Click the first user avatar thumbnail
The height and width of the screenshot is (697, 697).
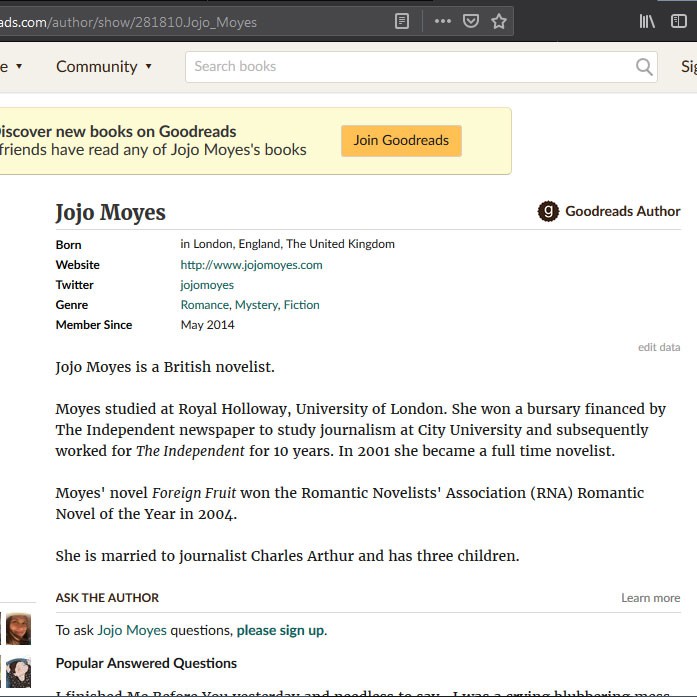[x=18, y=629]
